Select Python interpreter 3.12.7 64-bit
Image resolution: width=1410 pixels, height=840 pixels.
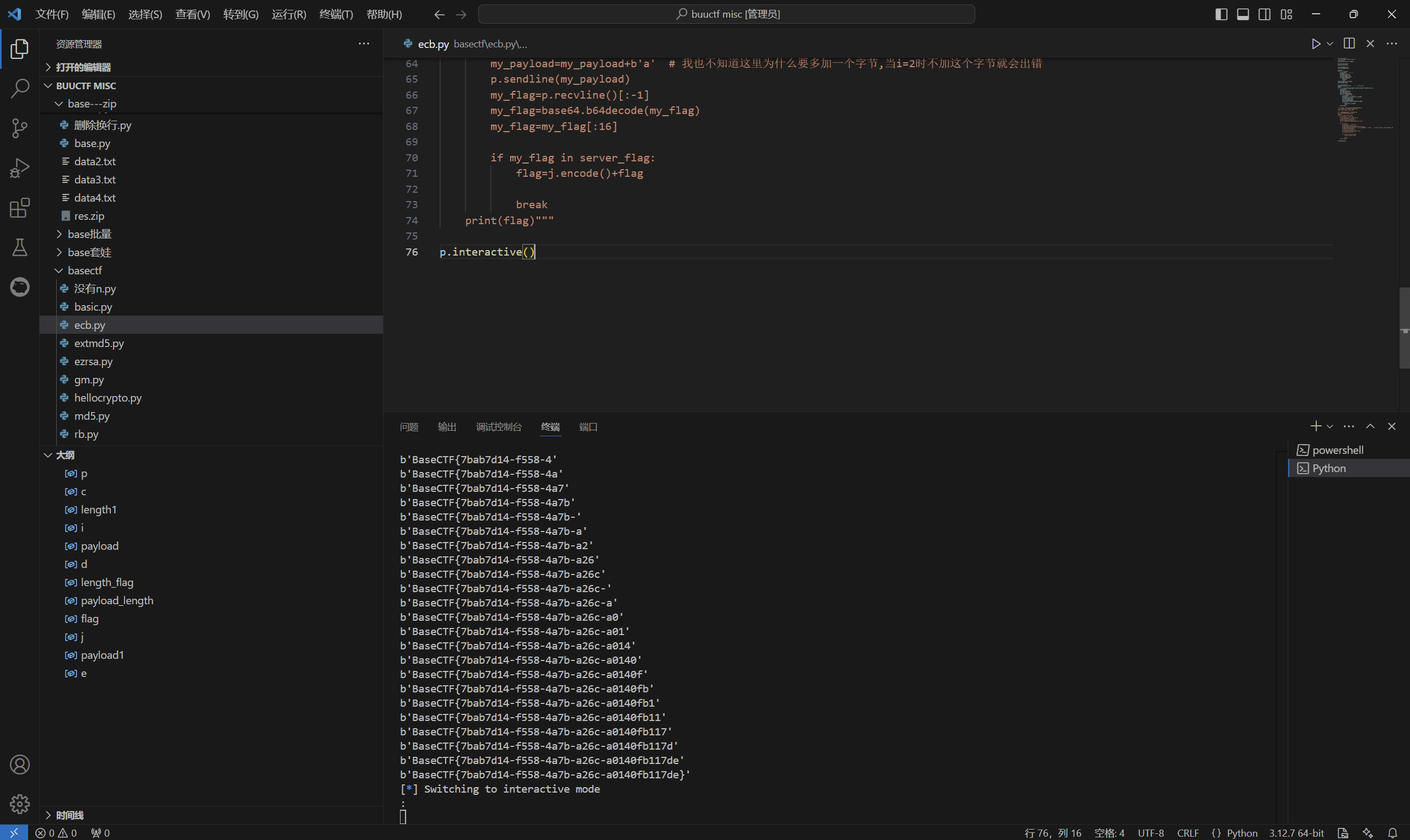pos(1296,833)
